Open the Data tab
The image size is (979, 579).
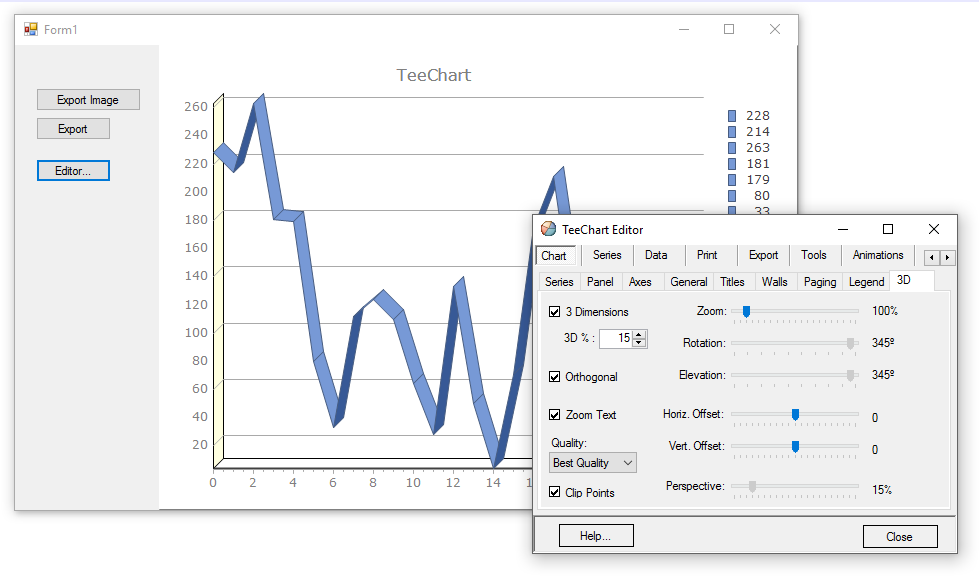(656, 255)
